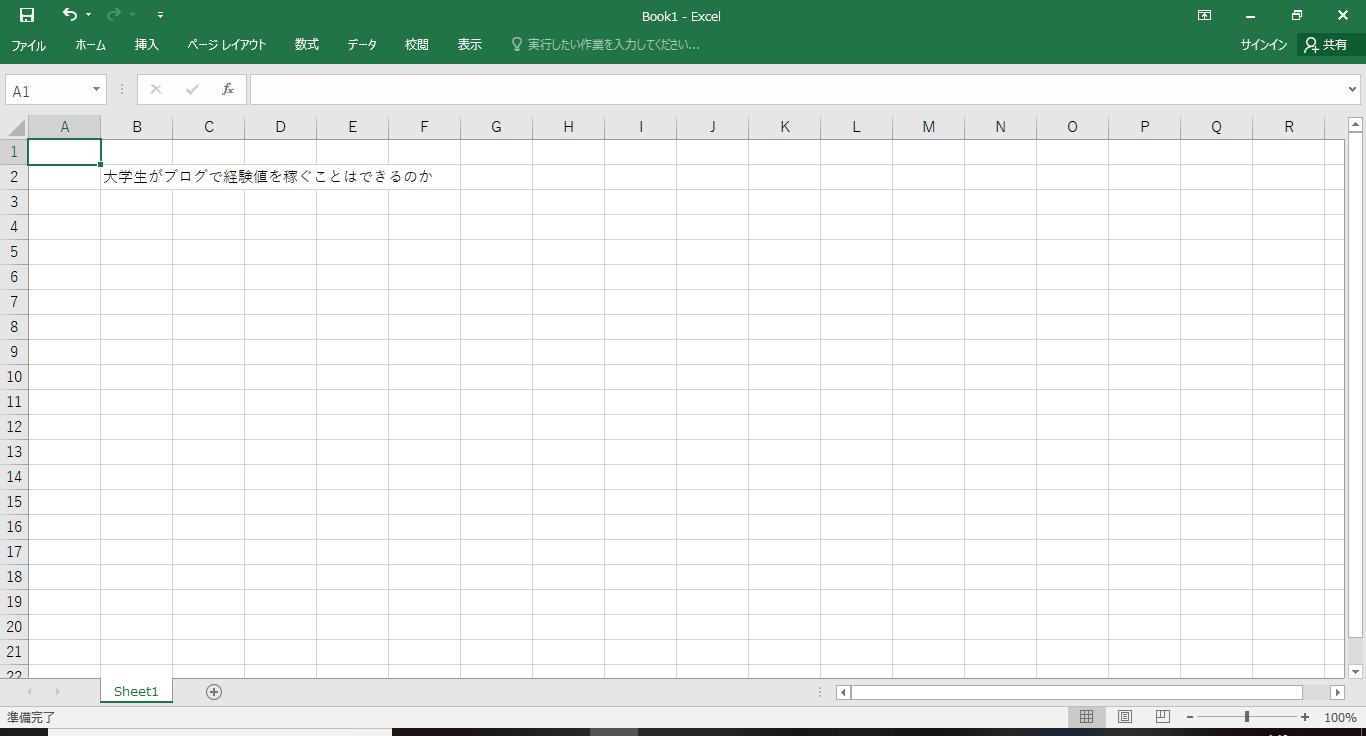
Task: Select cell A1
Action: point(65,152)
